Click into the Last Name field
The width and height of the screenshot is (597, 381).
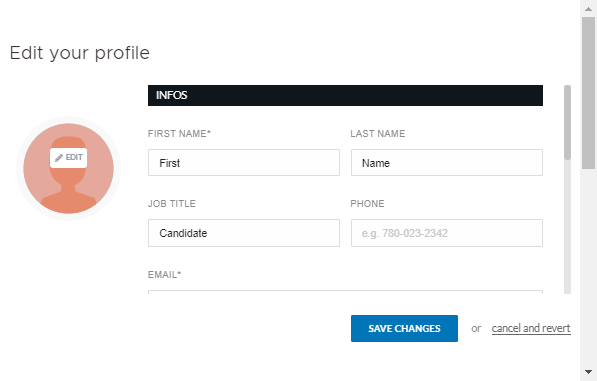447,163
